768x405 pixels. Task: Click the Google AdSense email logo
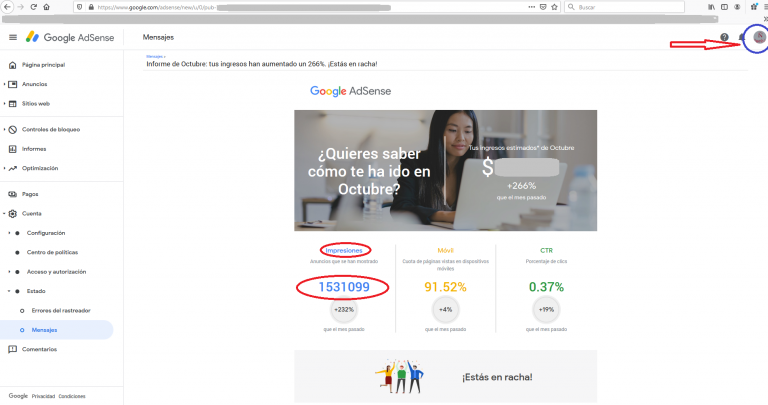pos(350,91)
